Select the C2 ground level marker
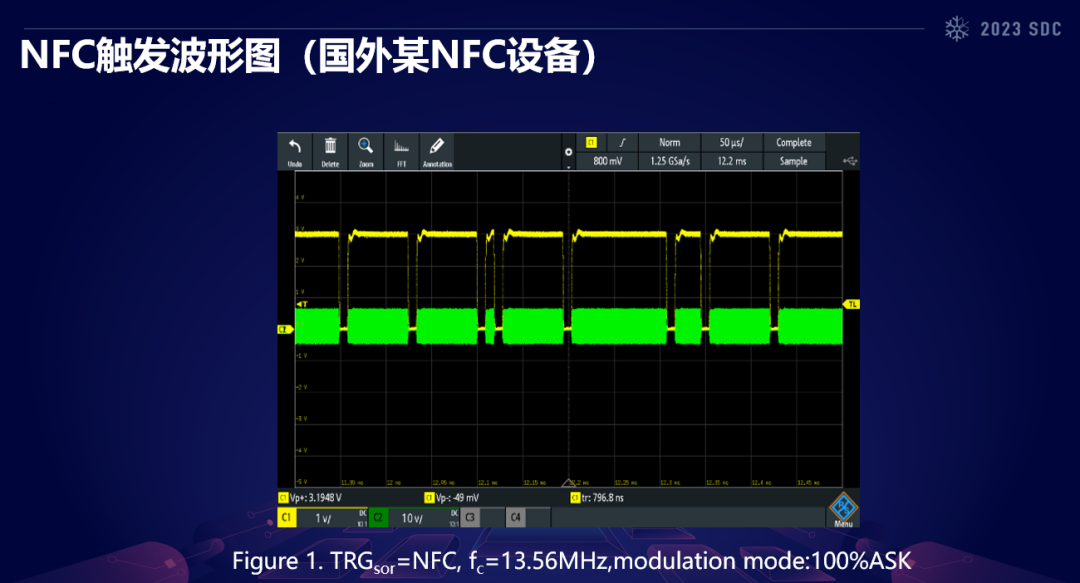Screen dimensions: 1080x583 pos(284,329)
